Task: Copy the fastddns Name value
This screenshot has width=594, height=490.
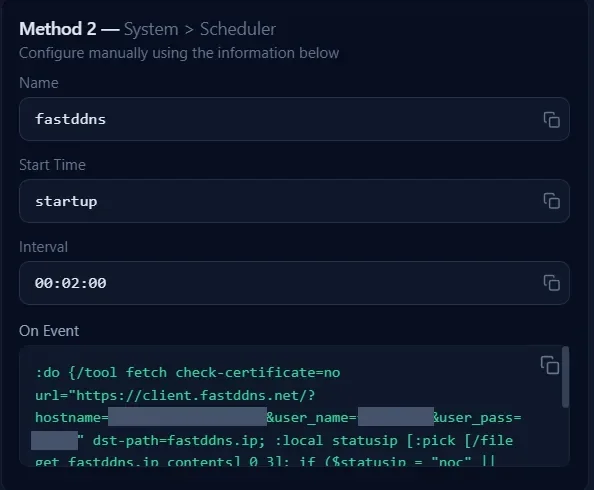Action: [x=552, y=120]
